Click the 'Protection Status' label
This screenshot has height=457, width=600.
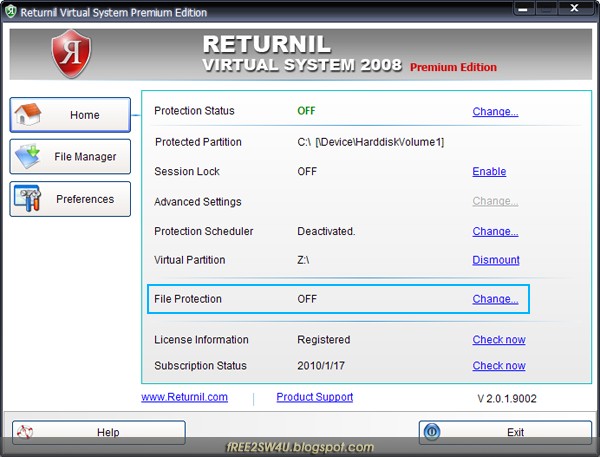pos(194,111)
